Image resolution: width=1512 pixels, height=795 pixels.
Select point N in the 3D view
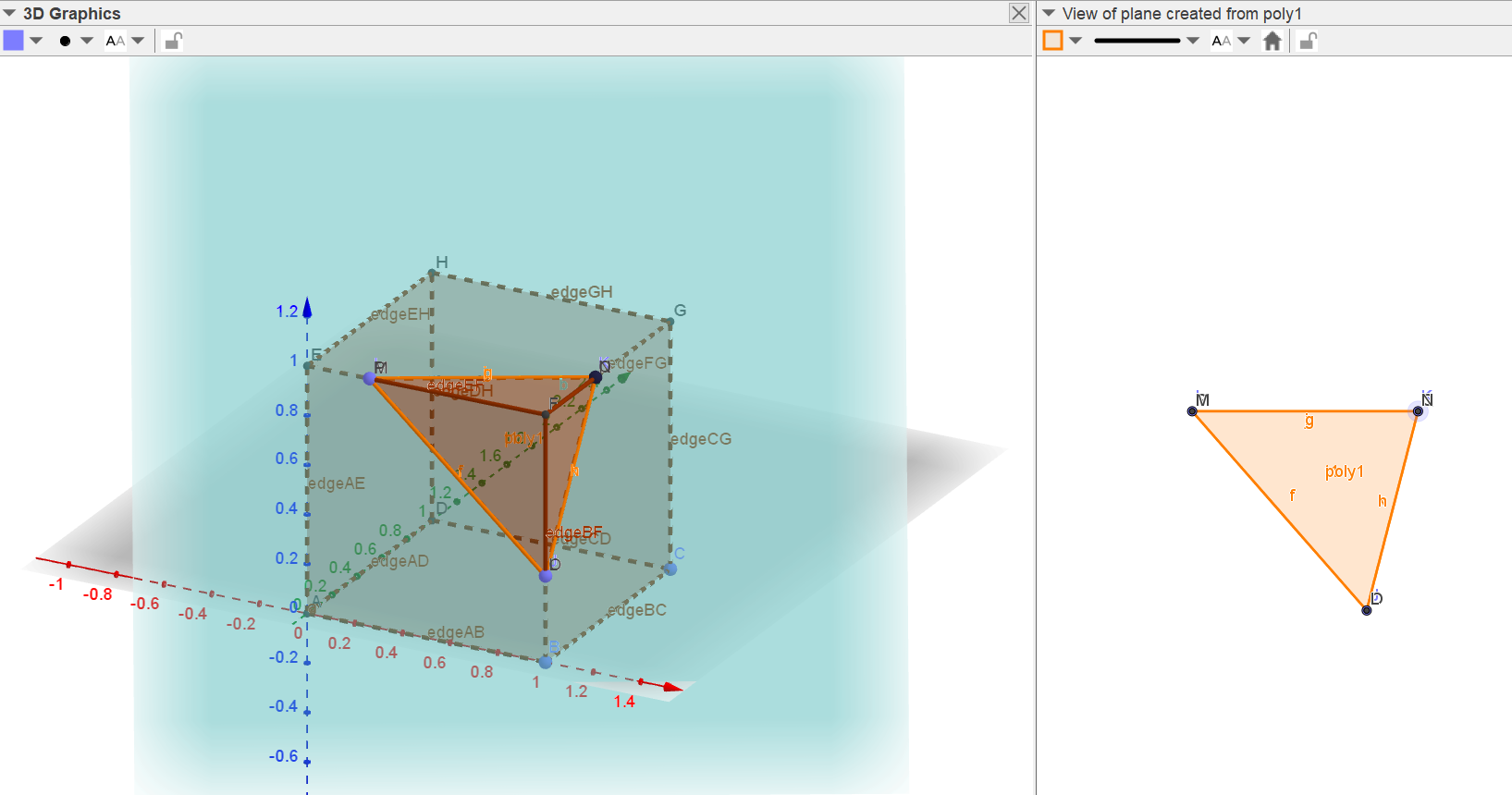click(x=596, y=377)
